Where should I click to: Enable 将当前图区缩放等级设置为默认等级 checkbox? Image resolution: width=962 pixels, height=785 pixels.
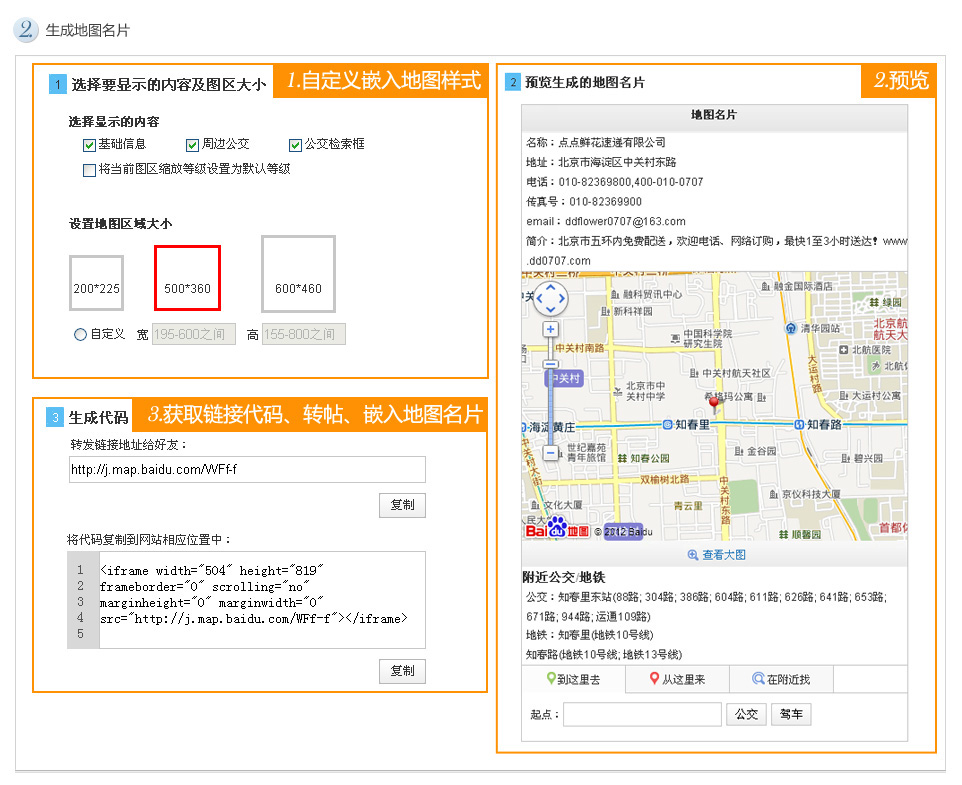(90, 170)
